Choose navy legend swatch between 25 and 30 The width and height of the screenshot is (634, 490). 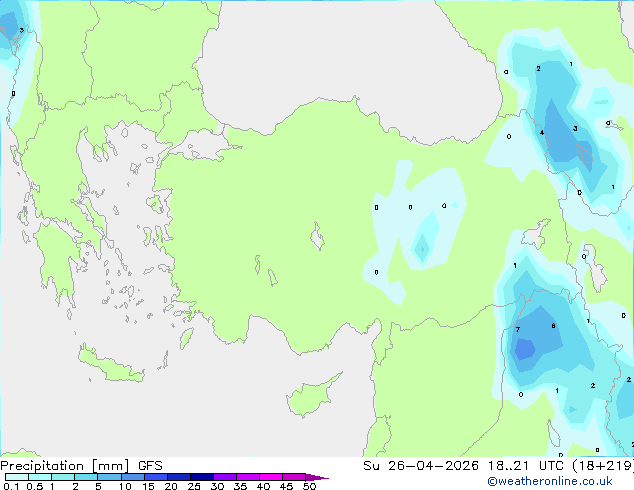pos(202,477)
